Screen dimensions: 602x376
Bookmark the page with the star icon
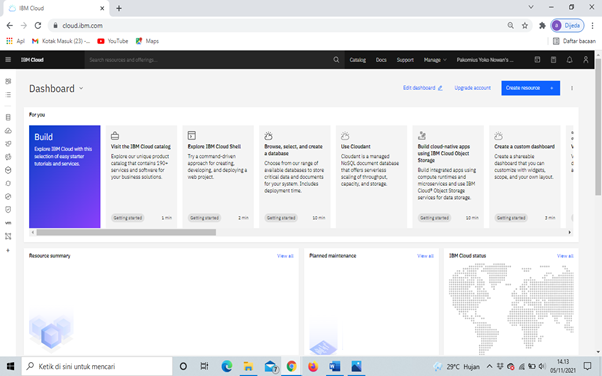[x=524, y=25]
